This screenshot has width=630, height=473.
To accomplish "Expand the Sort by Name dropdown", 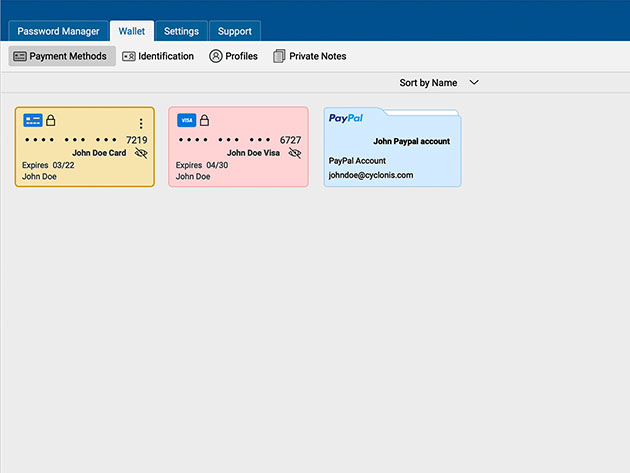I will click(x=474, y=83).
